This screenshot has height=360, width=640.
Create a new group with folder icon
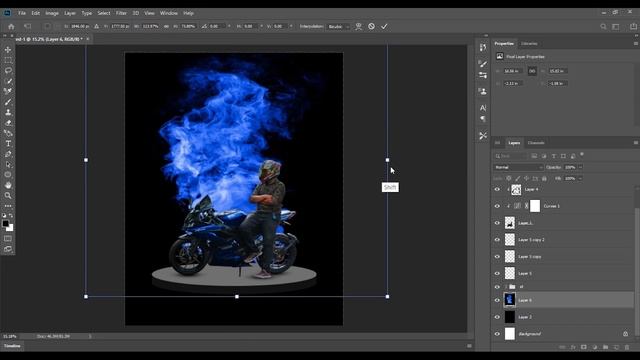coord(605,347)
